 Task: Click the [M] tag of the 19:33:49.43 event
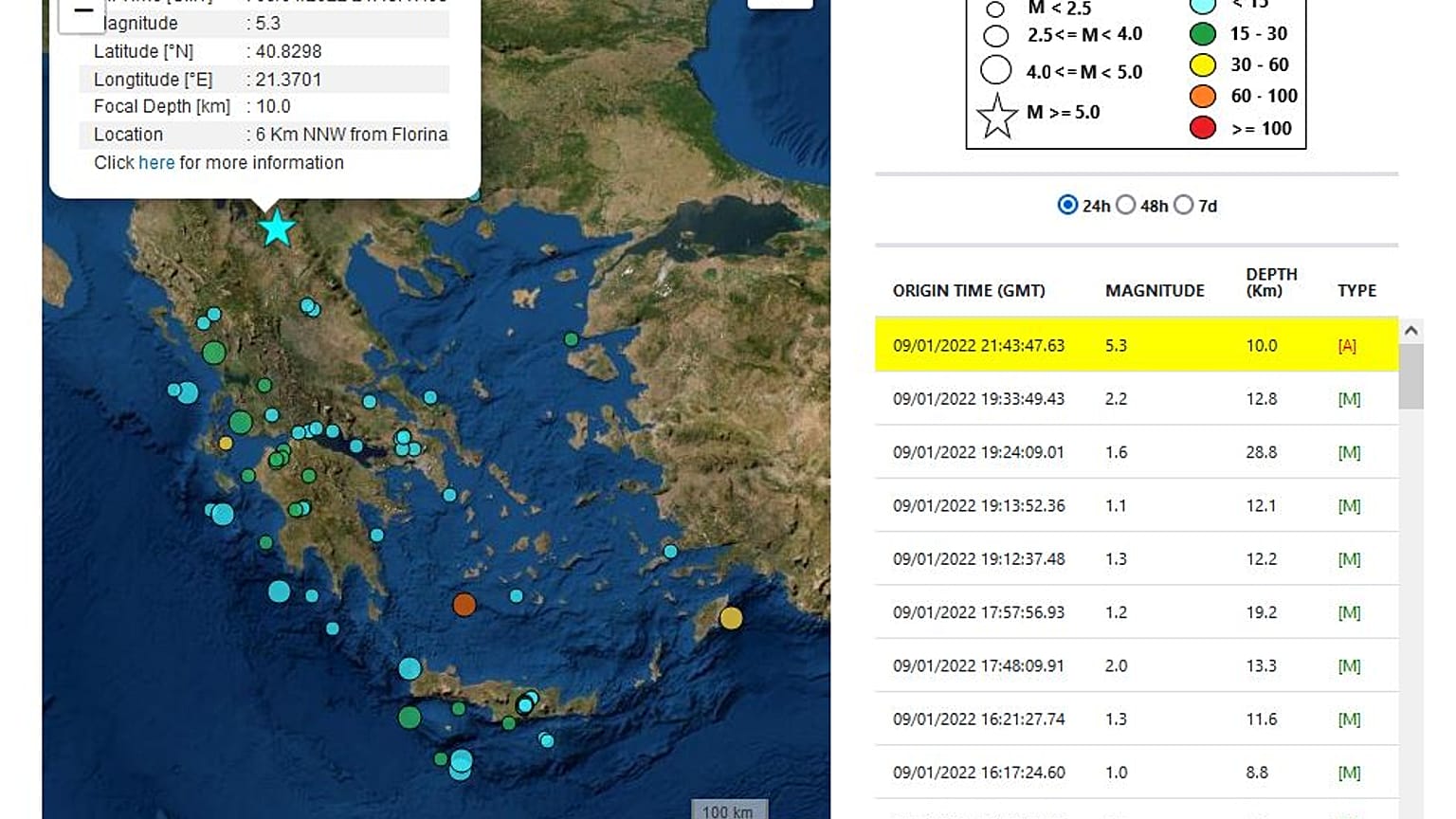[1349, 399]
